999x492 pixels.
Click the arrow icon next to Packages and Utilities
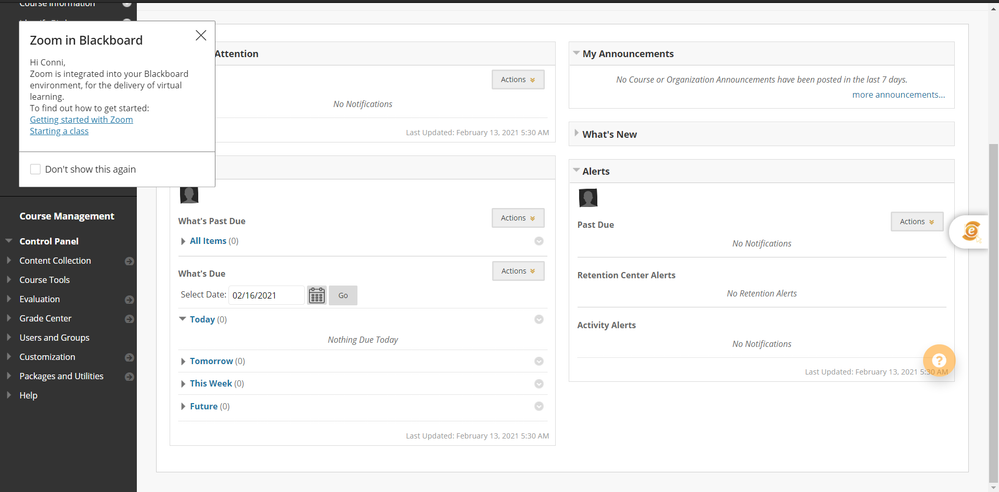[129, 377]
